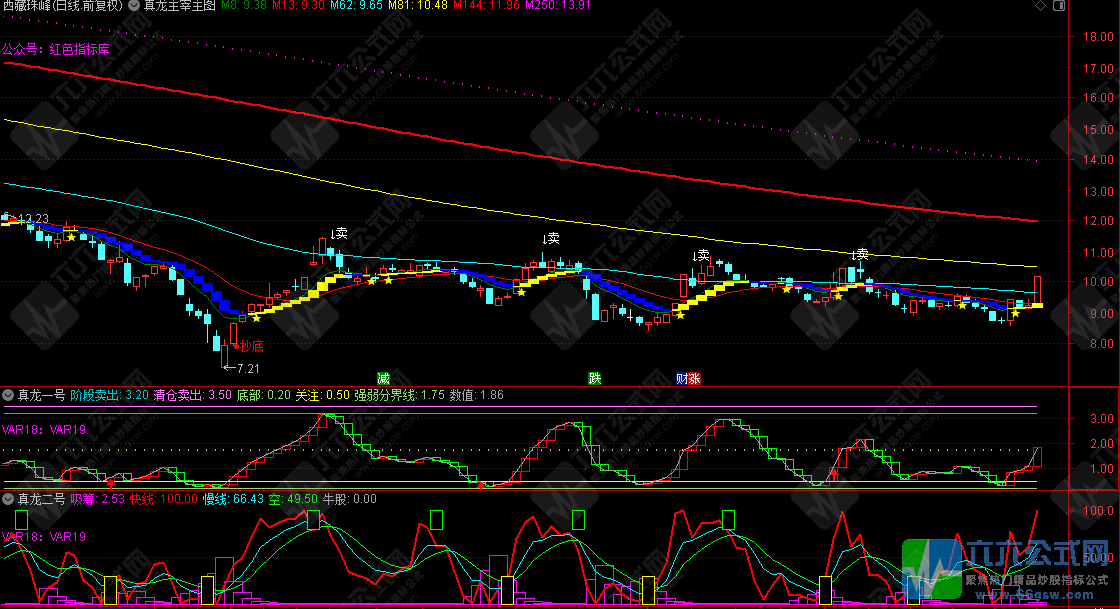Image resolution: width=1120 pixels, height=609 pixels.
Task: Expand the 真龙主宰主图 indicator dropdown
Action: [x=134, y=6]
